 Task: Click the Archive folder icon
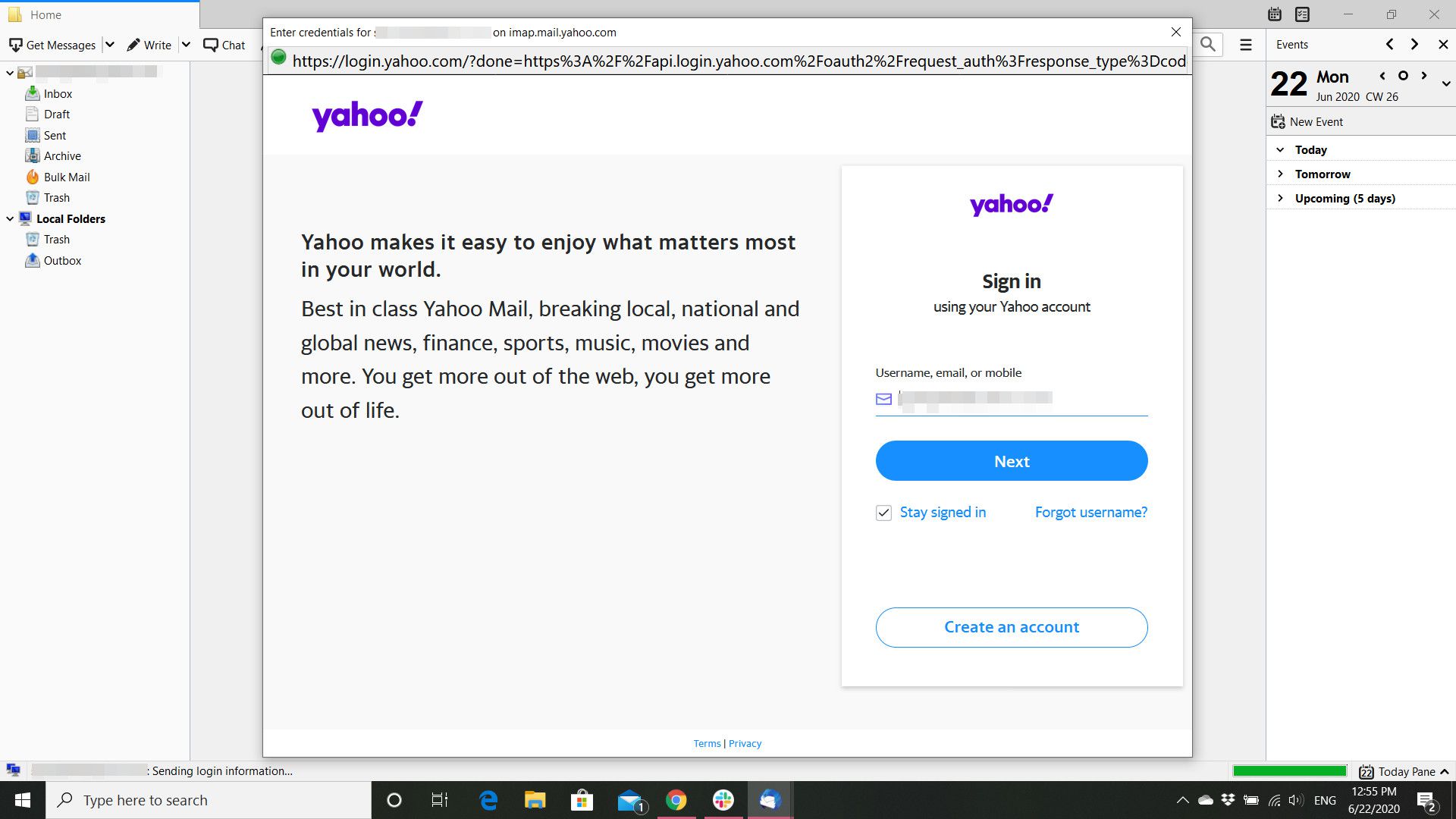pos(33,156)
